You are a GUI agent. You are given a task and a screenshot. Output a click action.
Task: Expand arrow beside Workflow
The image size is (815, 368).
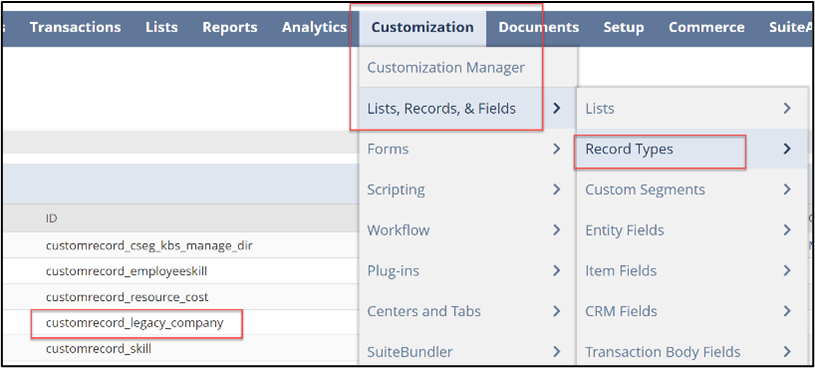click(x=557, y=230)
